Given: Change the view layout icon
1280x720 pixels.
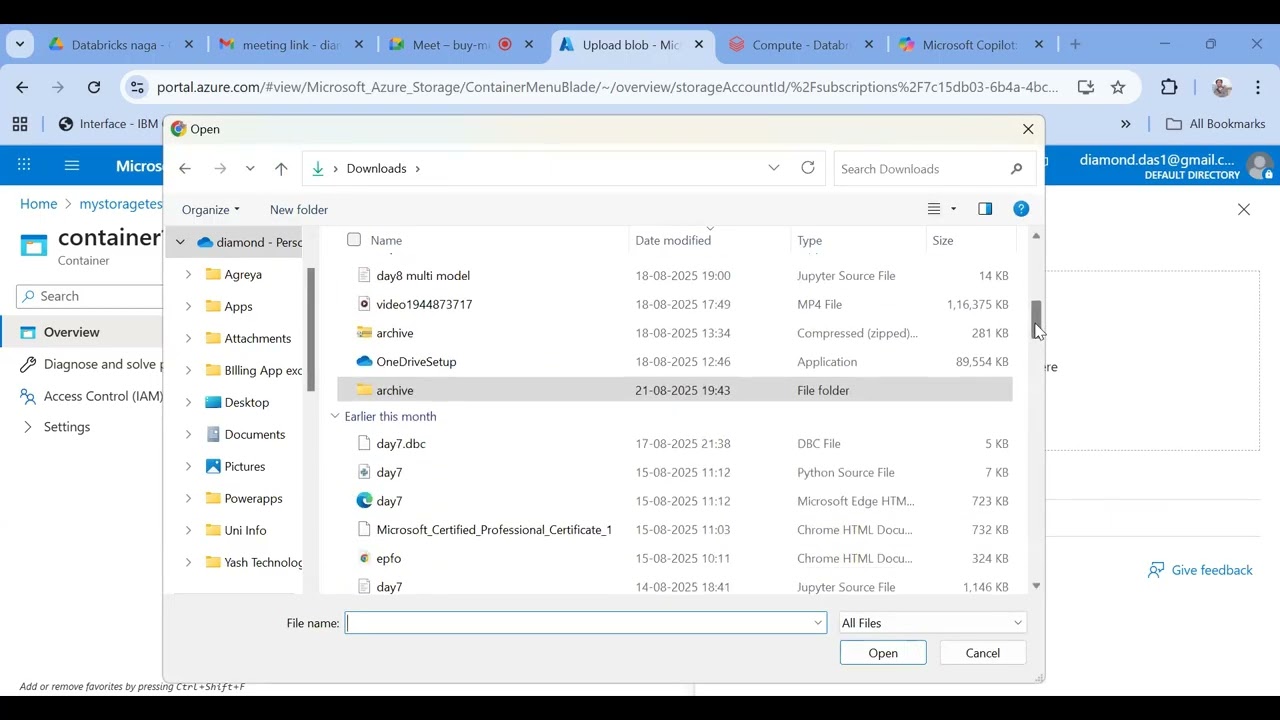Looking at the screenshot, I should [934, 209].
